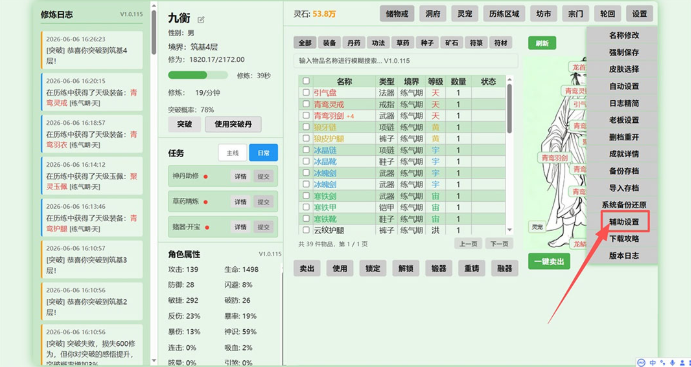Image resolution: width=691 pixels, height=367 pixels.
Task: Click the 寒铁剑 item name in the table
Action: [325, 196]
